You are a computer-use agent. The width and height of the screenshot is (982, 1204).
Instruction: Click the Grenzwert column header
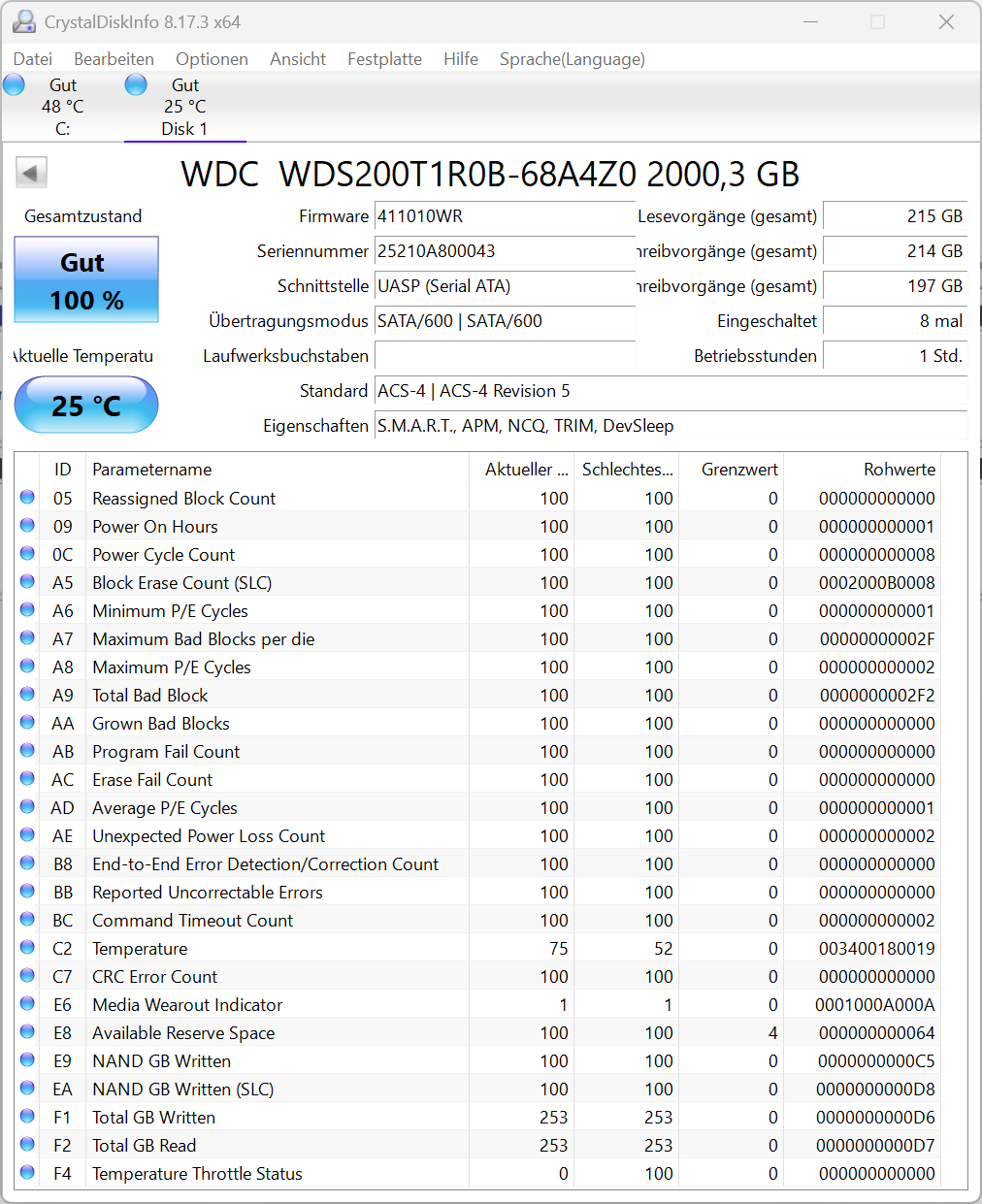point(732,470)
